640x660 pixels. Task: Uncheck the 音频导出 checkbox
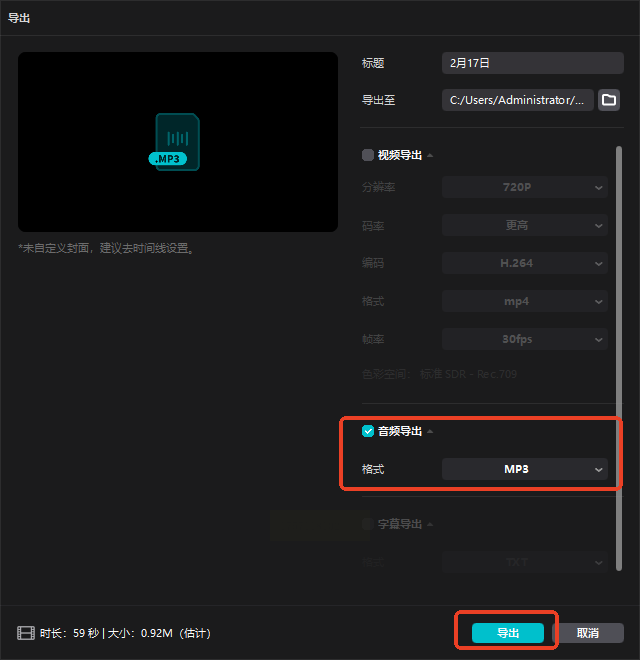(x=368, y=431)
